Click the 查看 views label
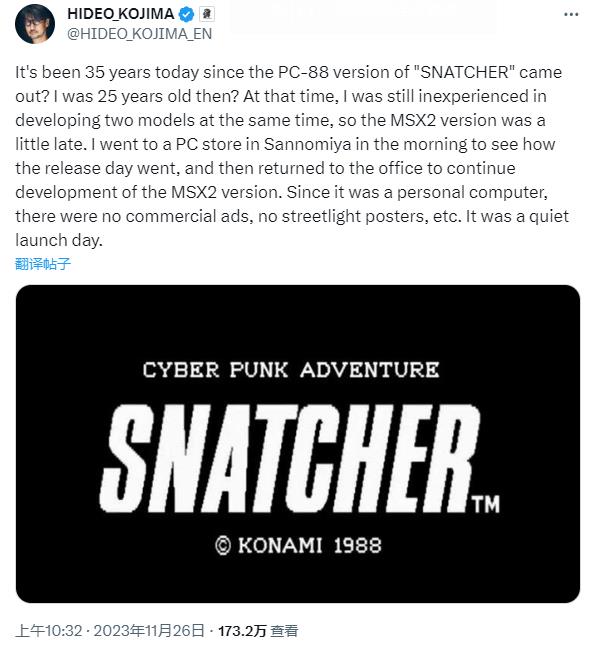The image size is (596, 656). coord(284,630)
